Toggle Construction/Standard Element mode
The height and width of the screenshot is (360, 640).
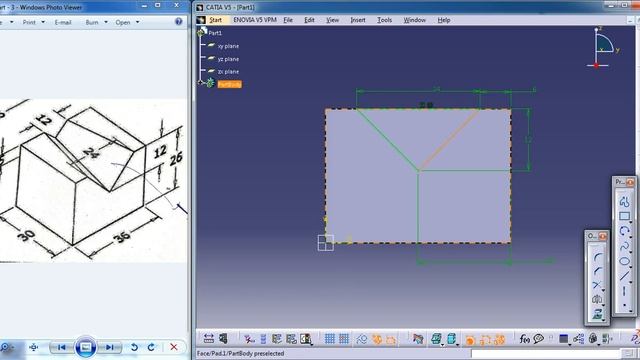362,339
